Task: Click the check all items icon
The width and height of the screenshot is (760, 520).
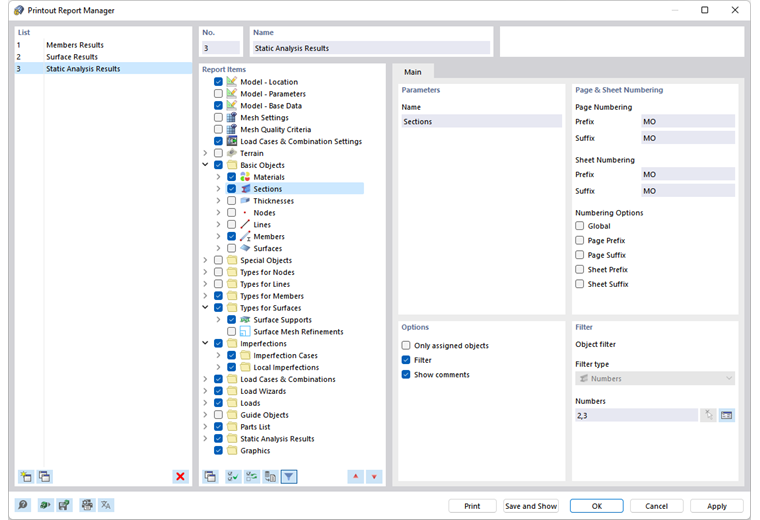Action: pyautogui.click(x=233, y=477)
